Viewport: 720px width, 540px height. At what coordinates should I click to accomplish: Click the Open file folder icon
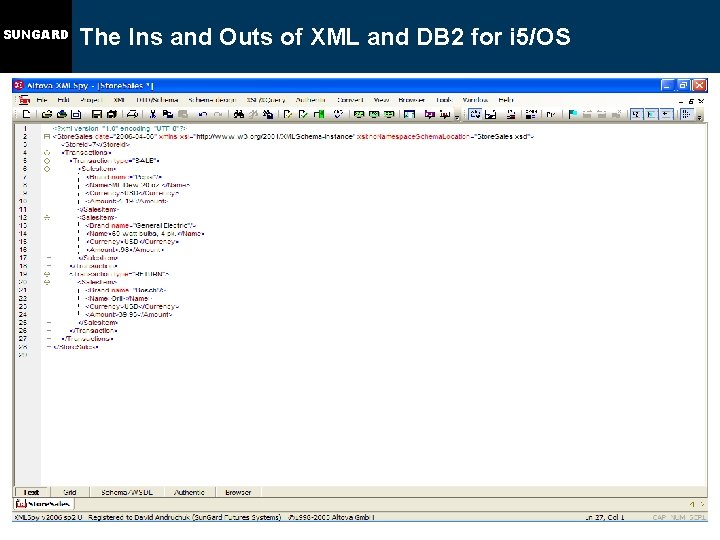coord(46,114)
